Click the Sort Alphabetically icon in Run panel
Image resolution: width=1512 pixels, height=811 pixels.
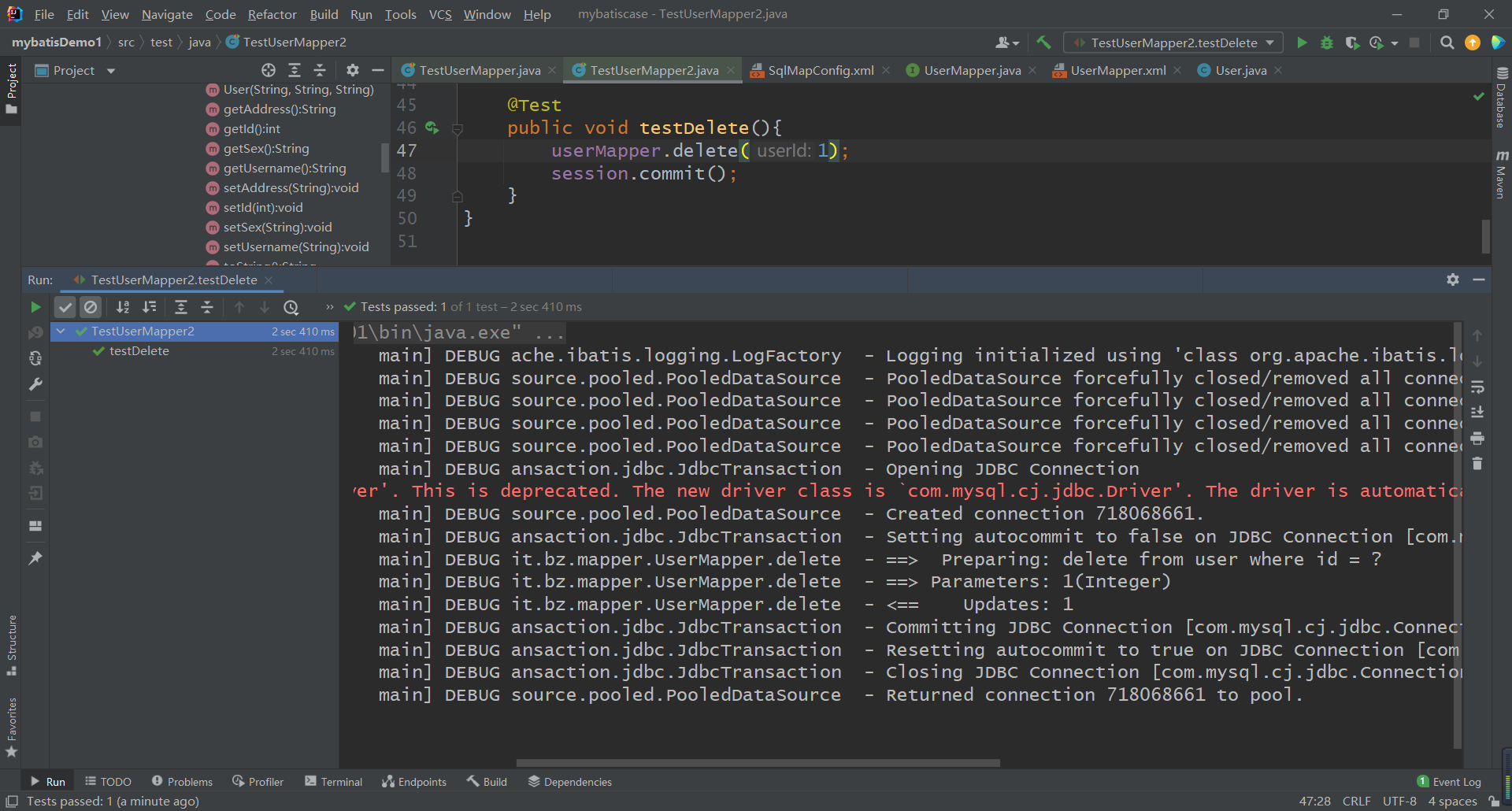coord(123,307)
